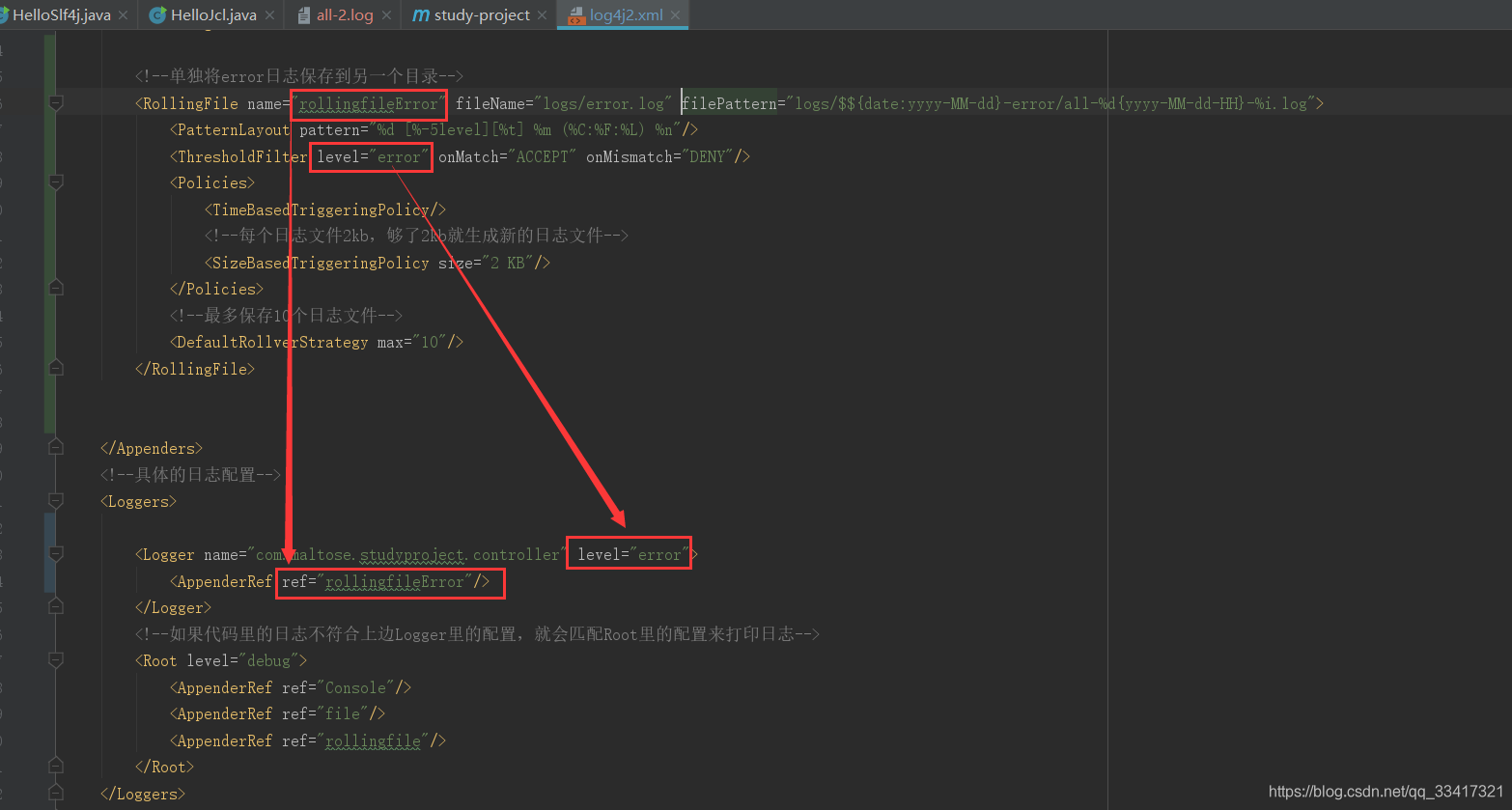Click the TimeBasedTriggeringPolicy element

pyautogui.click(x=325, y=209)
